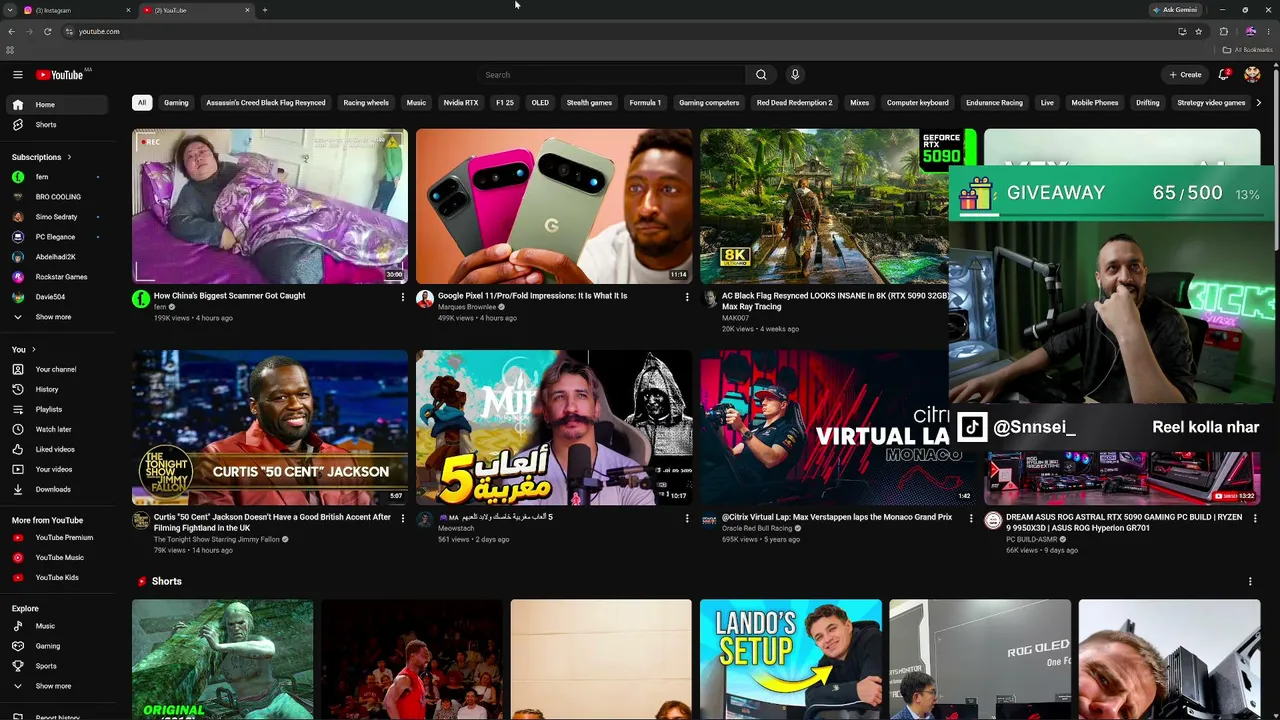
Task: Open Your channel in the sidebar
Action: point(59,369)
